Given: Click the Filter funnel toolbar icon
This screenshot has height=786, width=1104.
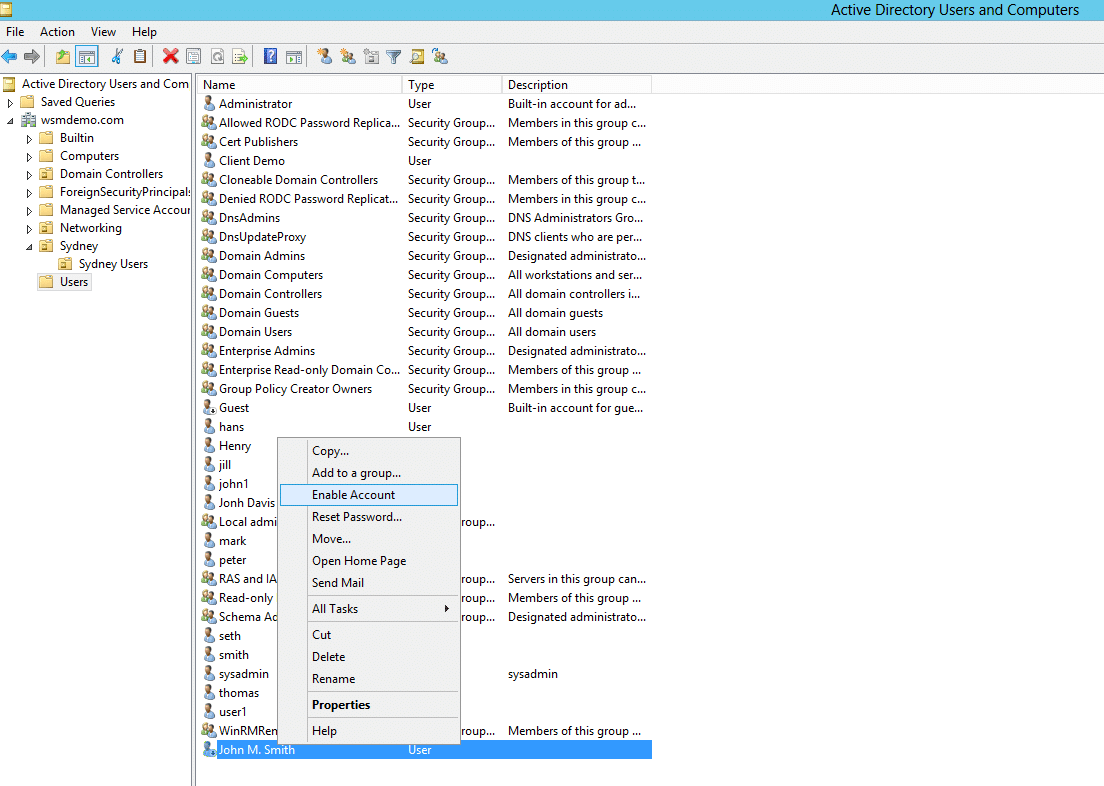Looking at the screenshot, I should 394,56.
